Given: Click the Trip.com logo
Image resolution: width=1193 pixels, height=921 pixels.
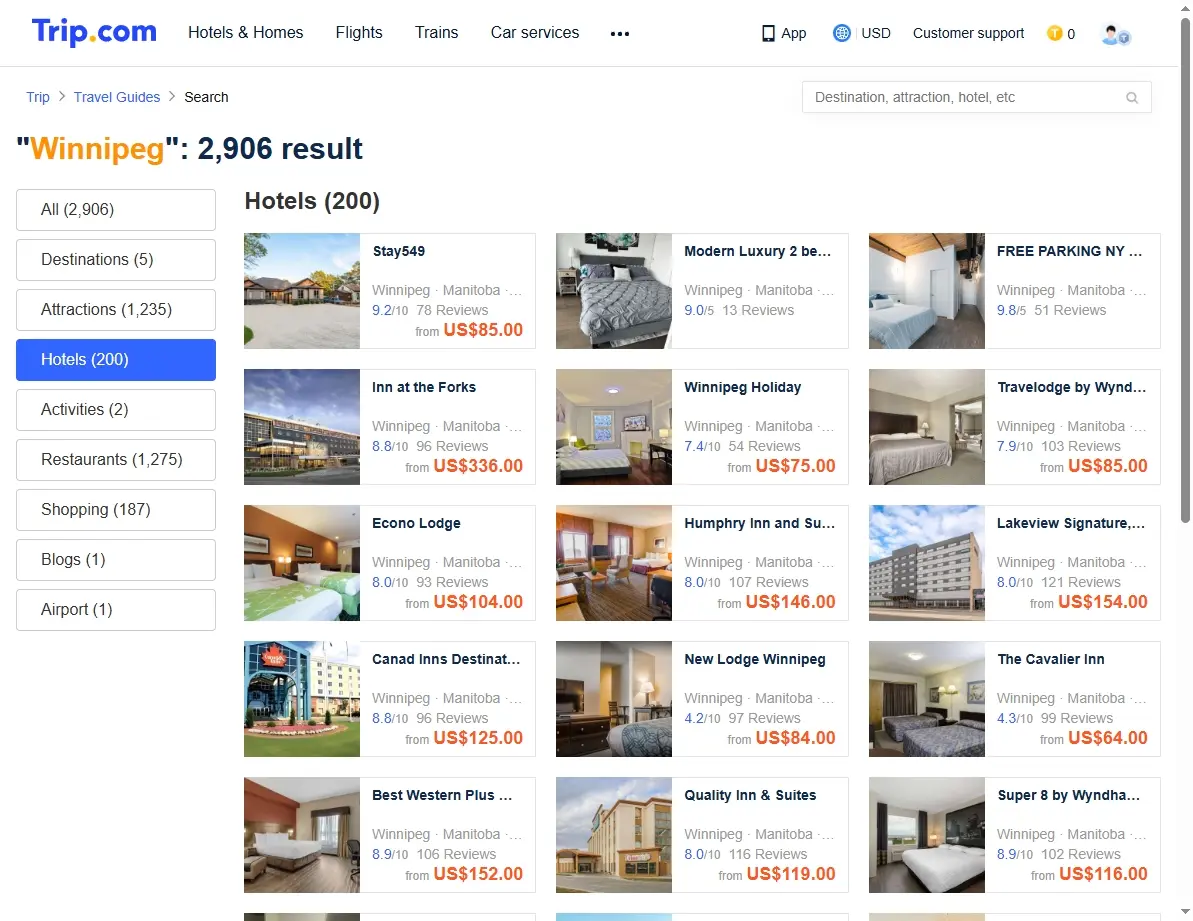Looking at the screenshot, I should pos(94,33).
